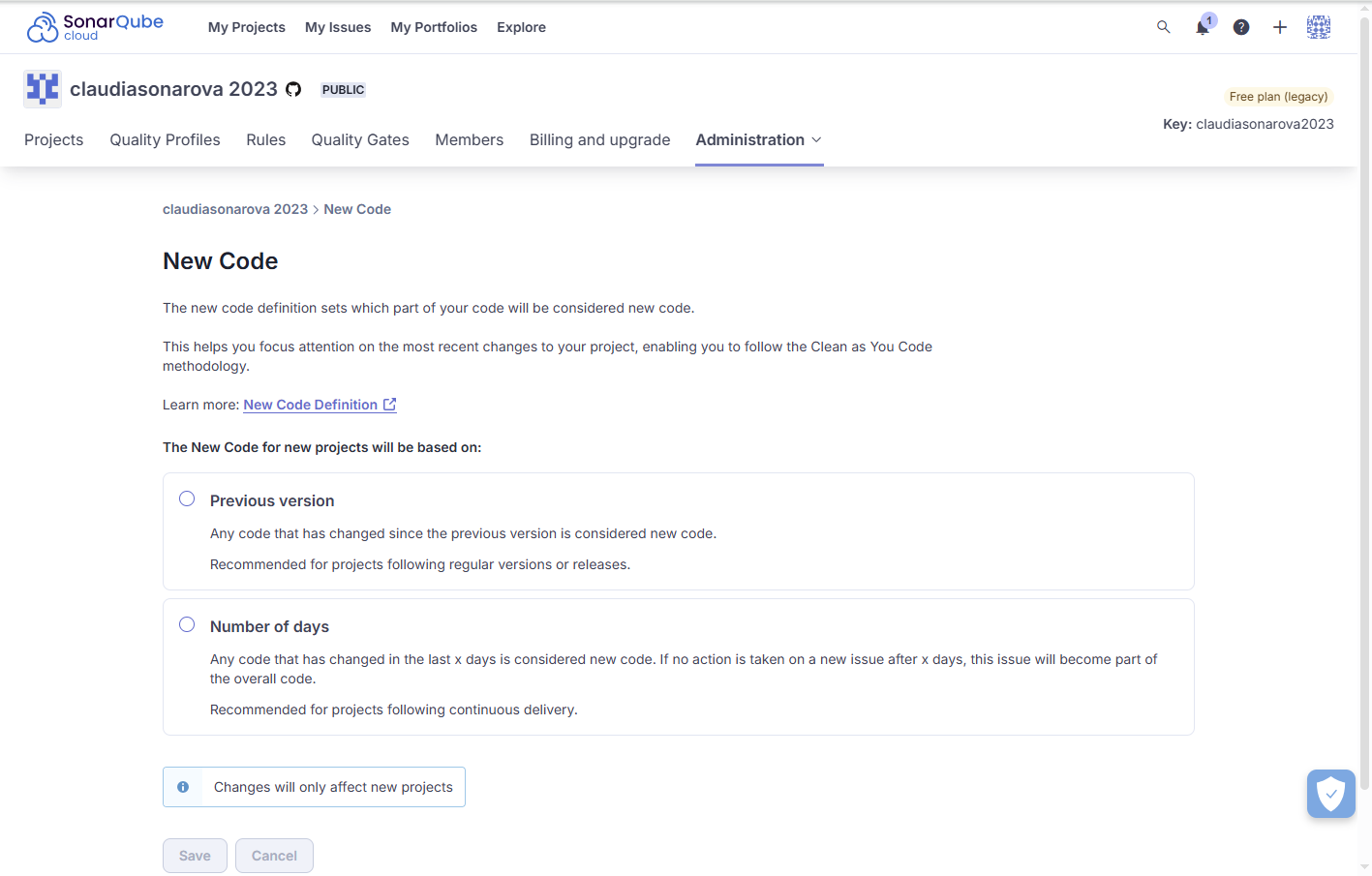Screen dimensions: 1372x876
Task: Expand the Administration dropdown
Action: (x=758, y=139)
